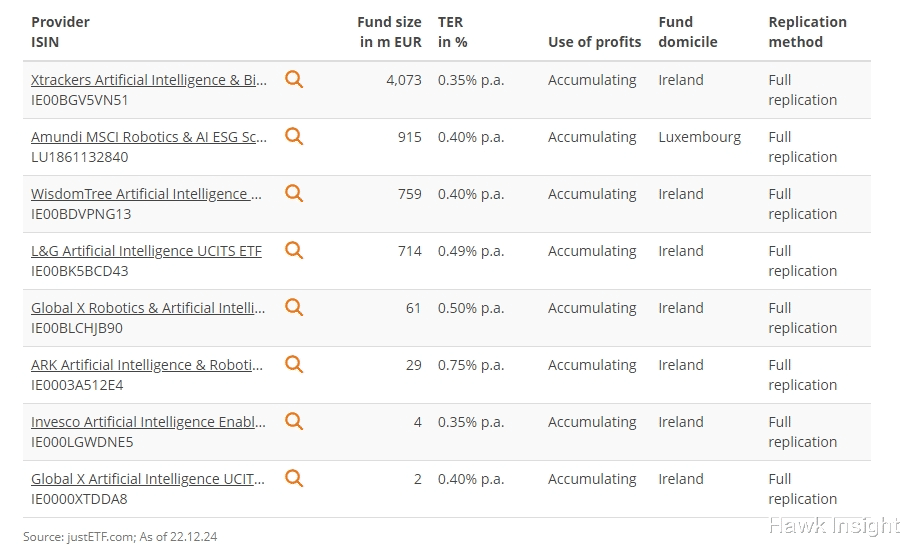Open magnifier icon next to Invesco Artificial Intelligence
The image size is (909, 546).
(x=294, y=421)
